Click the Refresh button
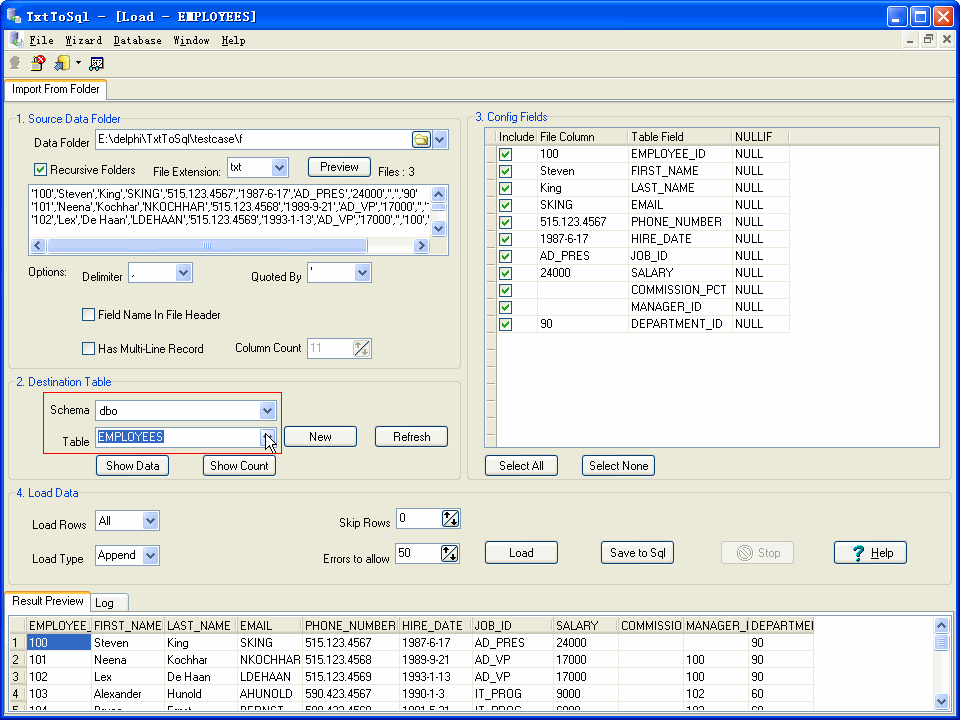The width and height of the screenshot is (960, 720). (411, 437)
